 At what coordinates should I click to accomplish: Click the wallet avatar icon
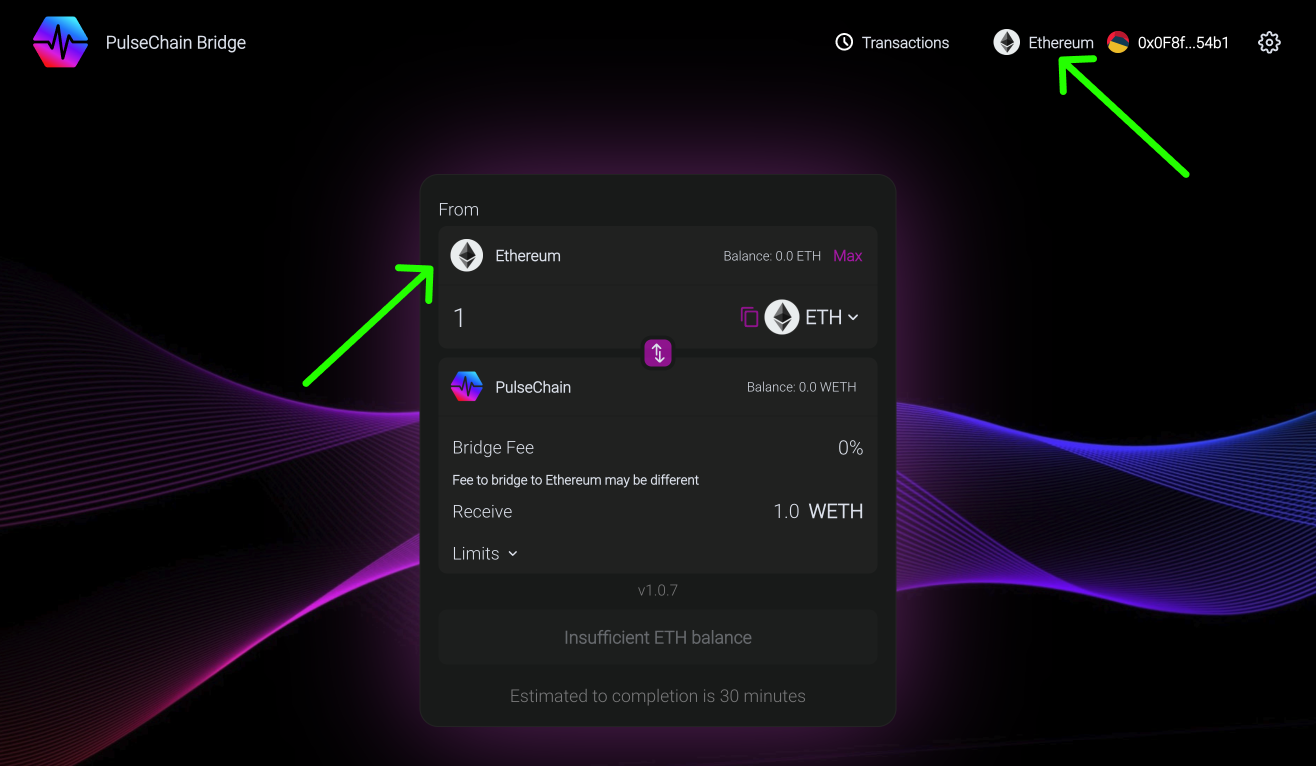pyautogui.click(x=1118, y=42)
